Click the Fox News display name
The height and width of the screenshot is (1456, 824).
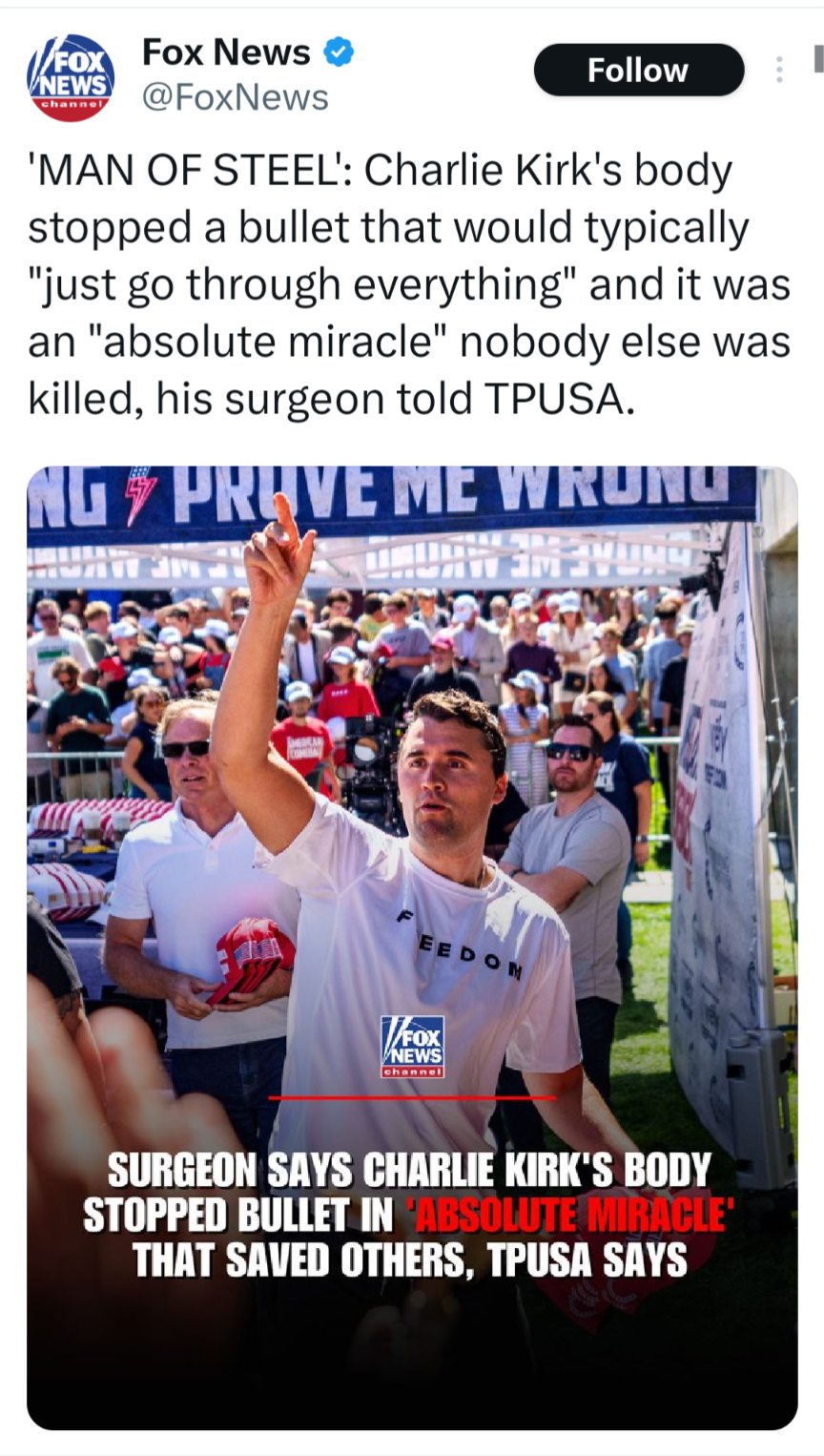click(226, 52)
